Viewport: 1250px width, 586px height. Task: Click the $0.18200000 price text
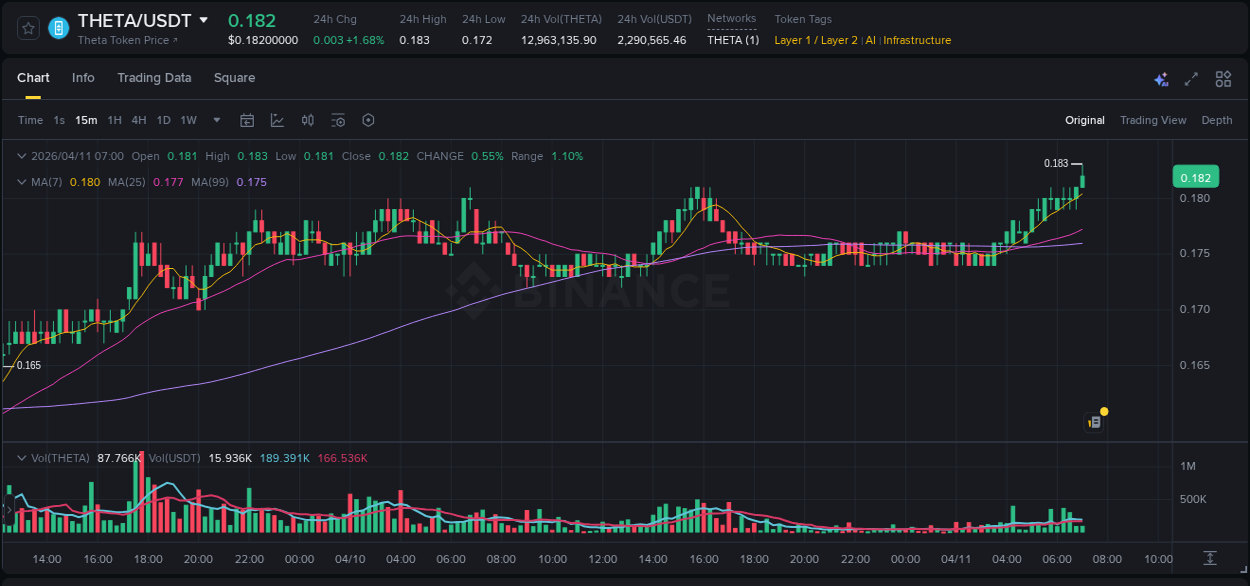[x=263, y=40]
